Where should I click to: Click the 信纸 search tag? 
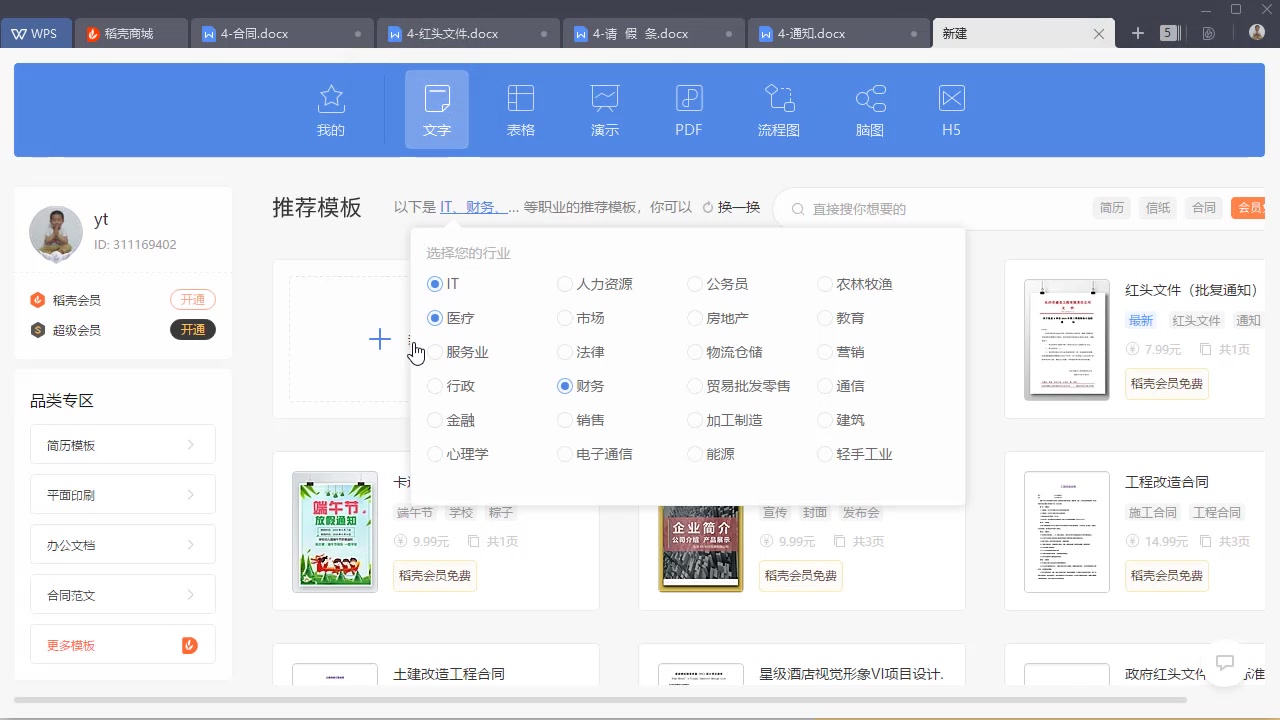coord(1158,208)
